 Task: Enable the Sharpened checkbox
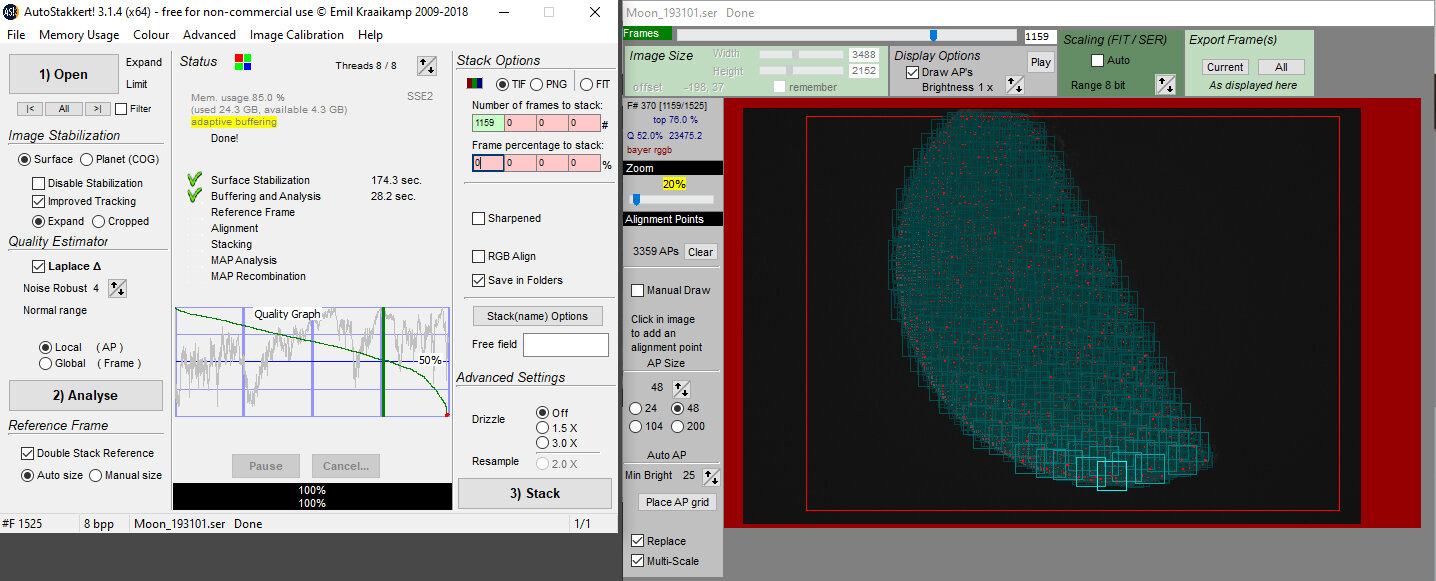point(479,218)
